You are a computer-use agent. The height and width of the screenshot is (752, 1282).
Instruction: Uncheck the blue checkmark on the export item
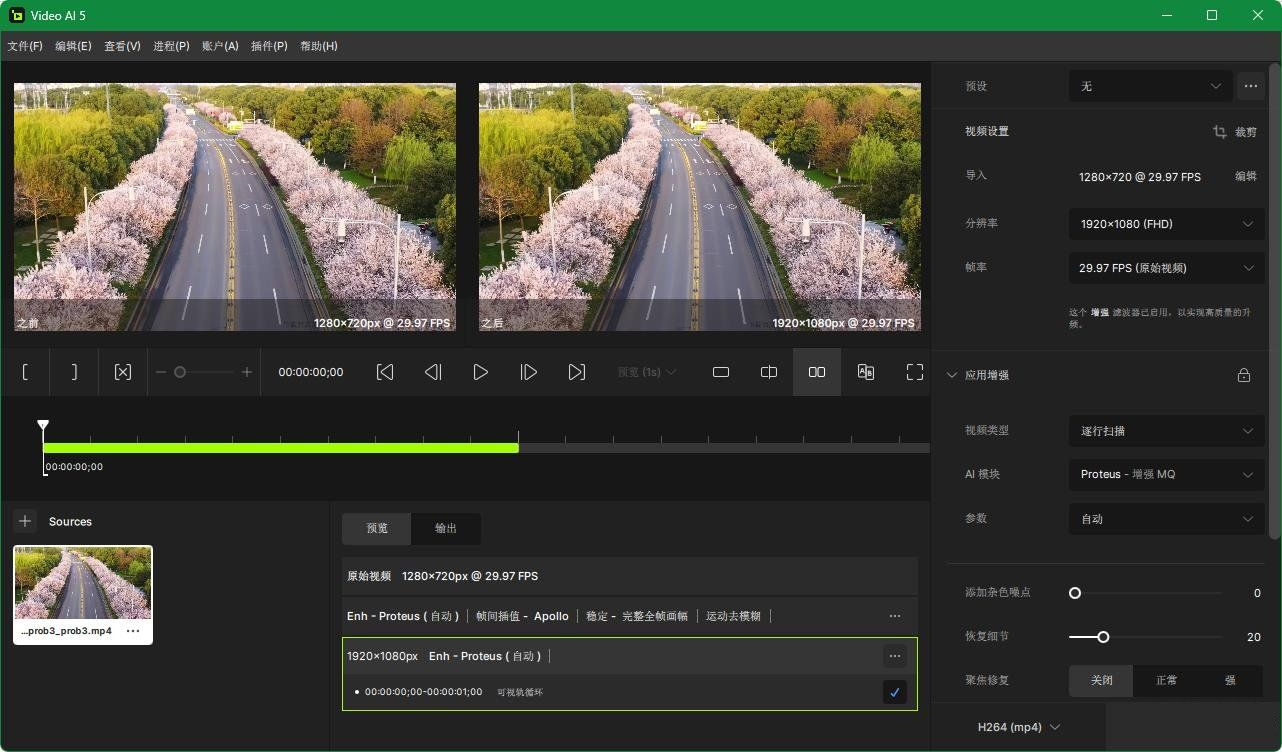tap(894, 691)
